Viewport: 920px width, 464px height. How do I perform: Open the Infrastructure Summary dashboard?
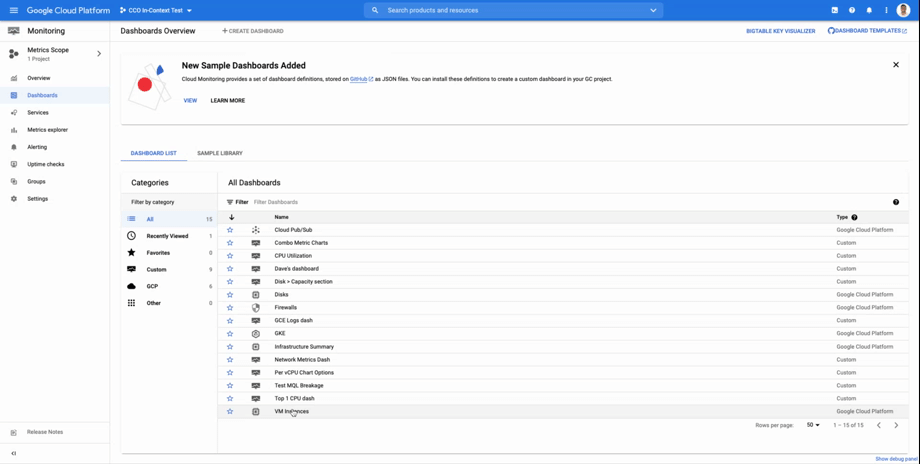[304, 347]
